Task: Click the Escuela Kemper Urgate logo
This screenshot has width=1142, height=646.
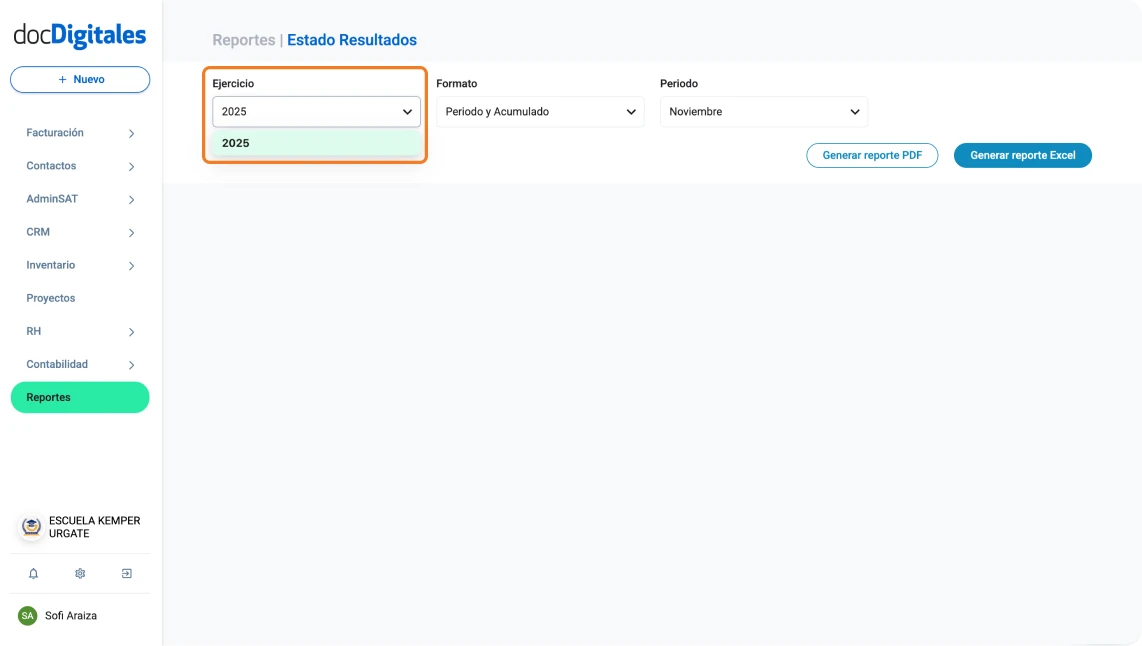Action: (31, 527)
